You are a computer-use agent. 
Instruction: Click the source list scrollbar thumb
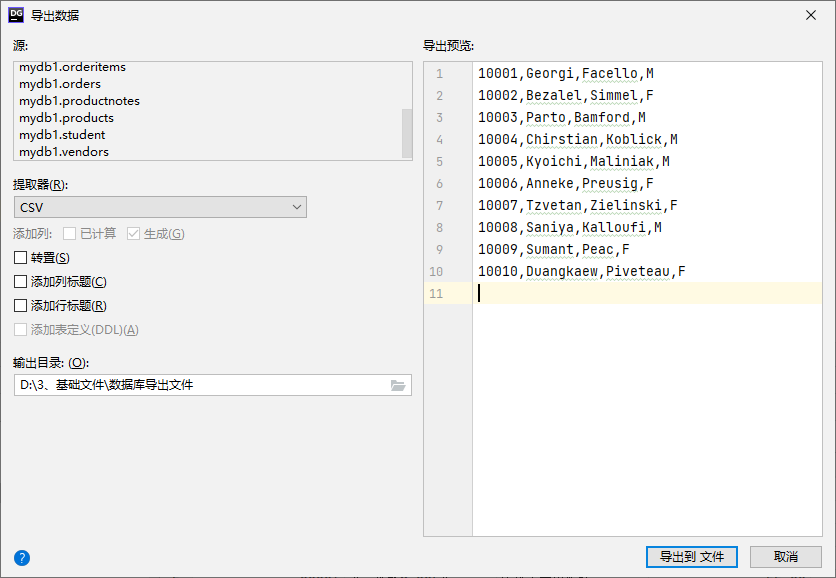click(x=407, y=133)
